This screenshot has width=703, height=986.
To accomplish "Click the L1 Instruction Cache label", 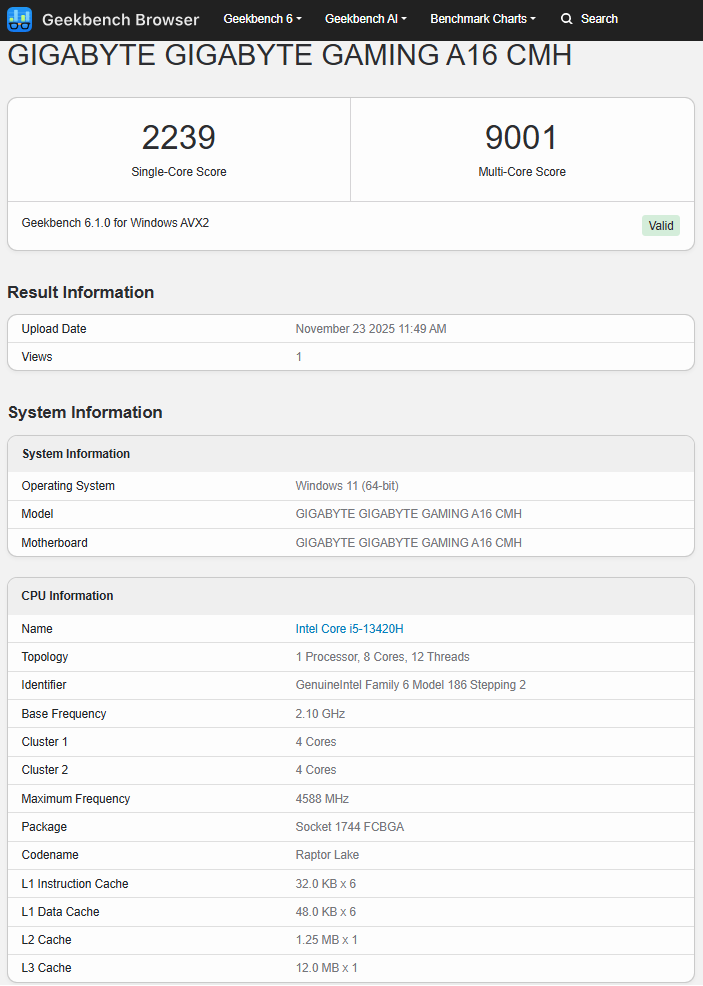I will (x=75, y=884).
